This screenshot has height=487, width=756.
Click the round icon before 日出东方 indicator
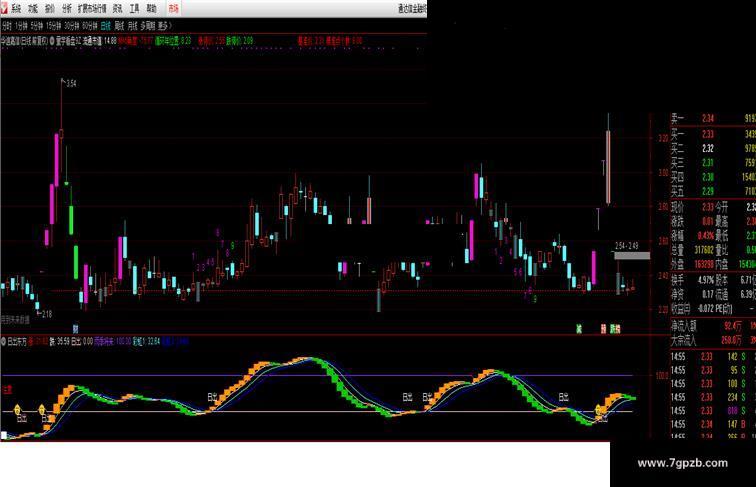3,342
